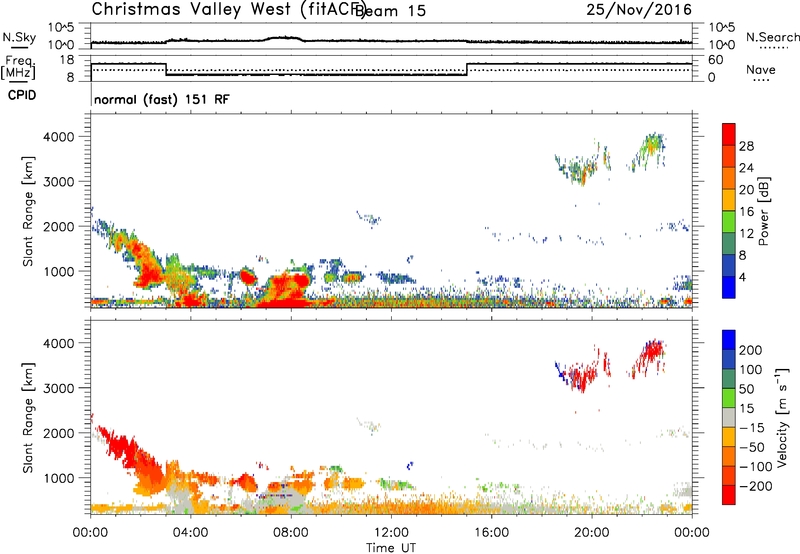
Task: Click the 'Nave' legend label
Action: [761, 70]
